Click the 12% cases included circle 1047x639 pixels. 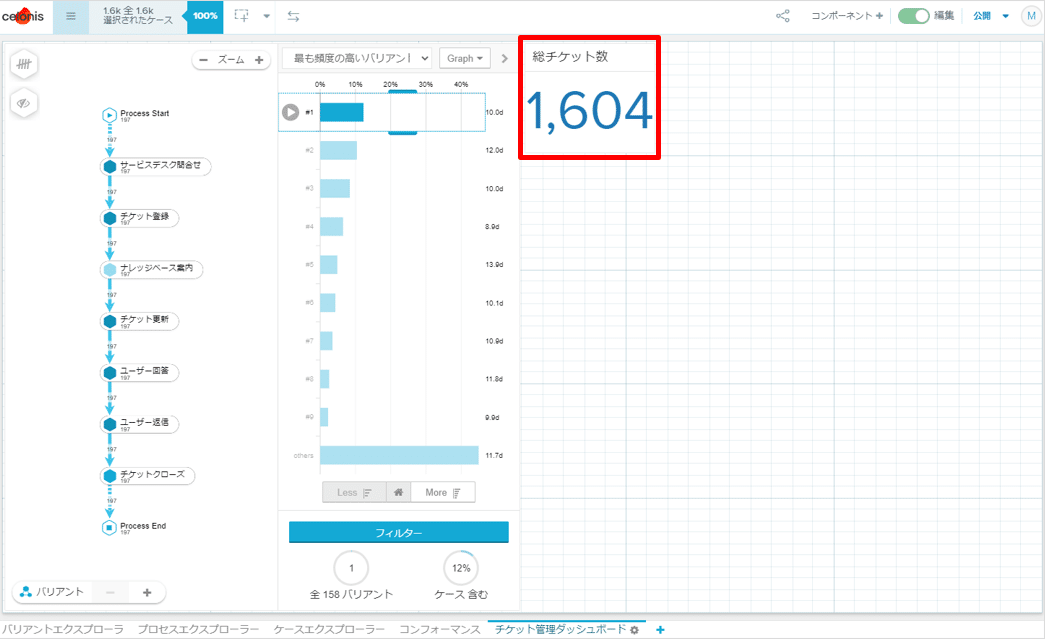(x=461, y=568)
